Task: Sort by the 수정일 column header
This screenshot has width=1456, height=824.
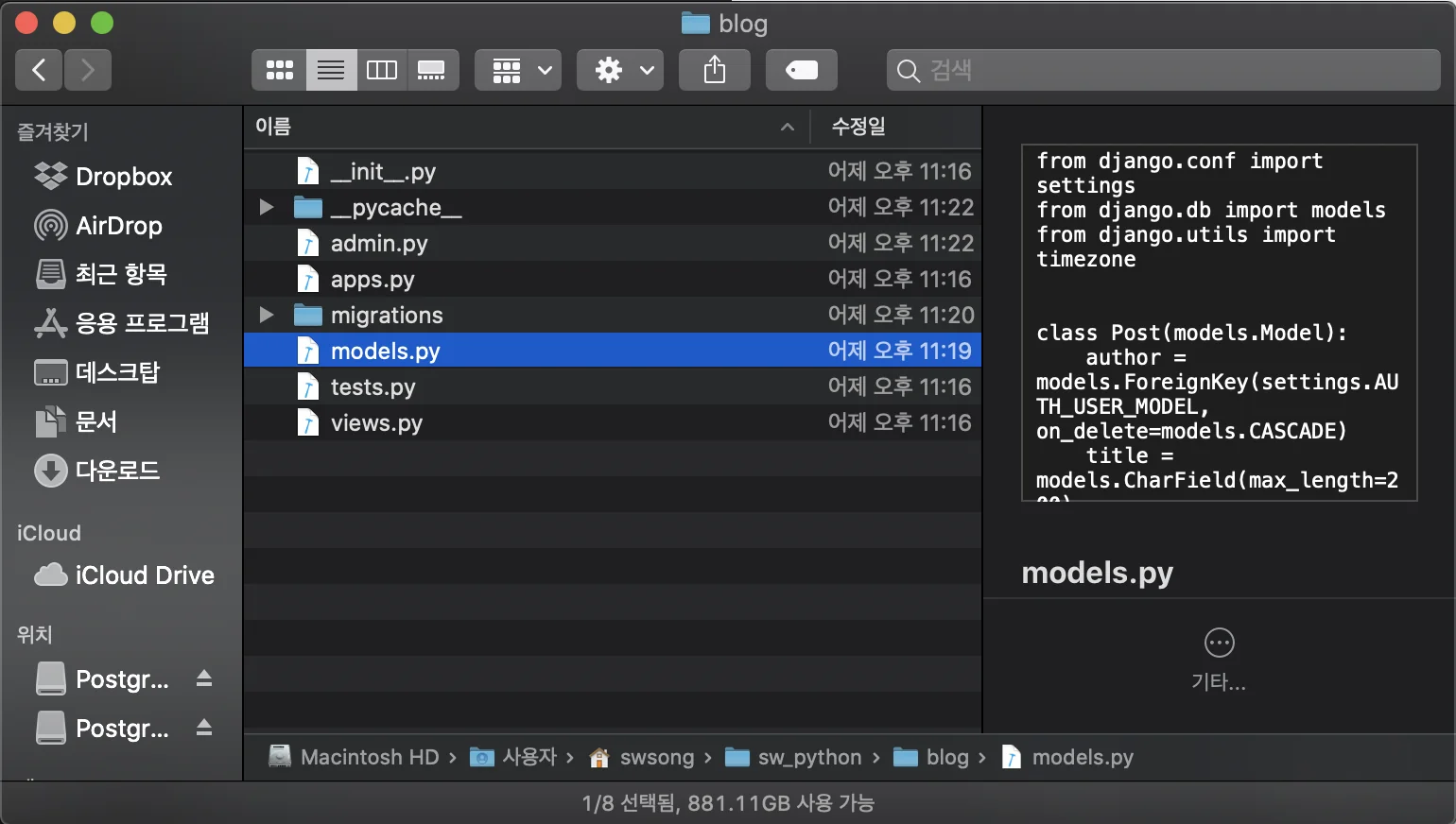Action: click(x=858, y=127)
